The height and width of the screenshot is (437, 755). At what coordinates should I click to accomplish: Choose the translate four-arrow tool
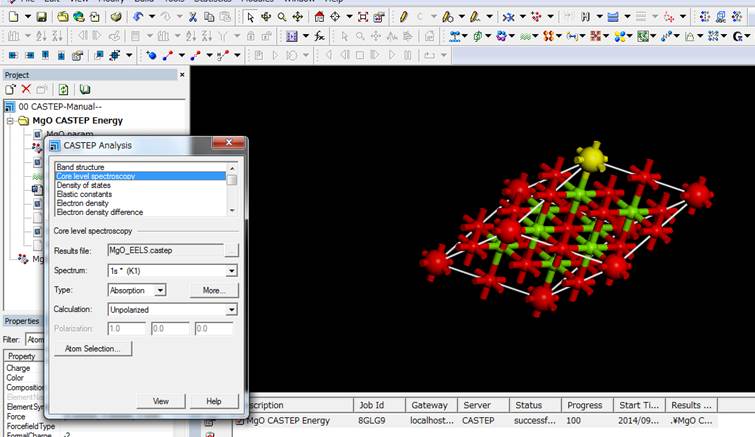coord(298,17)
